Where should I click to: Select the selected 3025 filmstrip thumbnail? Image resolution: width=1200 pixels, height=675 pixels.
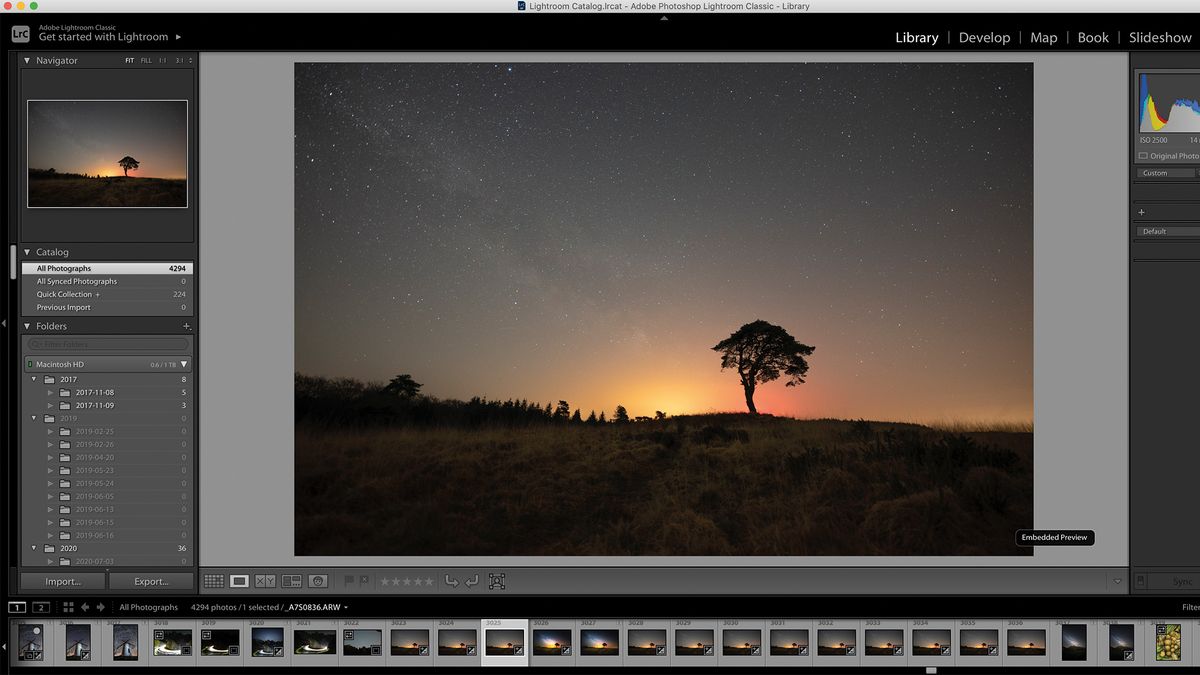(505, 641)
